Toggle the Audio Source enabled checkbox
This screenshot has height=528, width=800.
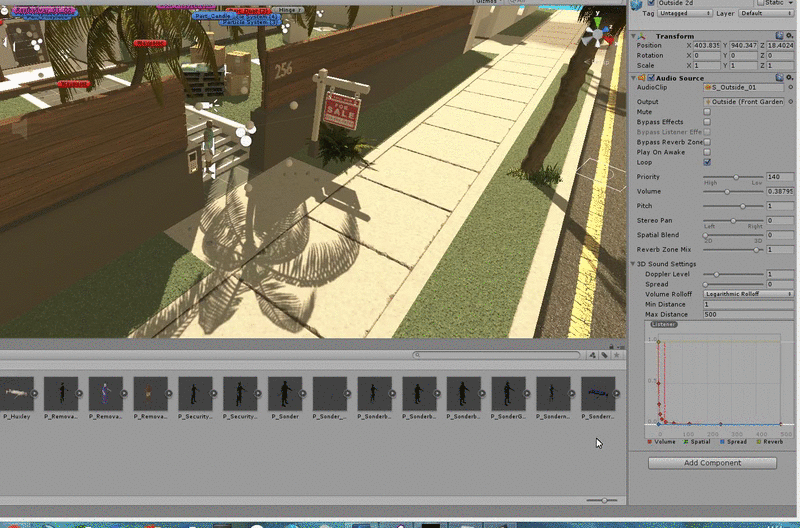coord(651,78)
